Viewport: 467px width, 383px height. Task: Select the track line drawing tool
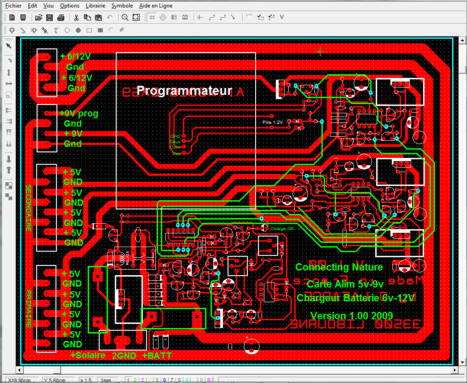tap(23, 30)
